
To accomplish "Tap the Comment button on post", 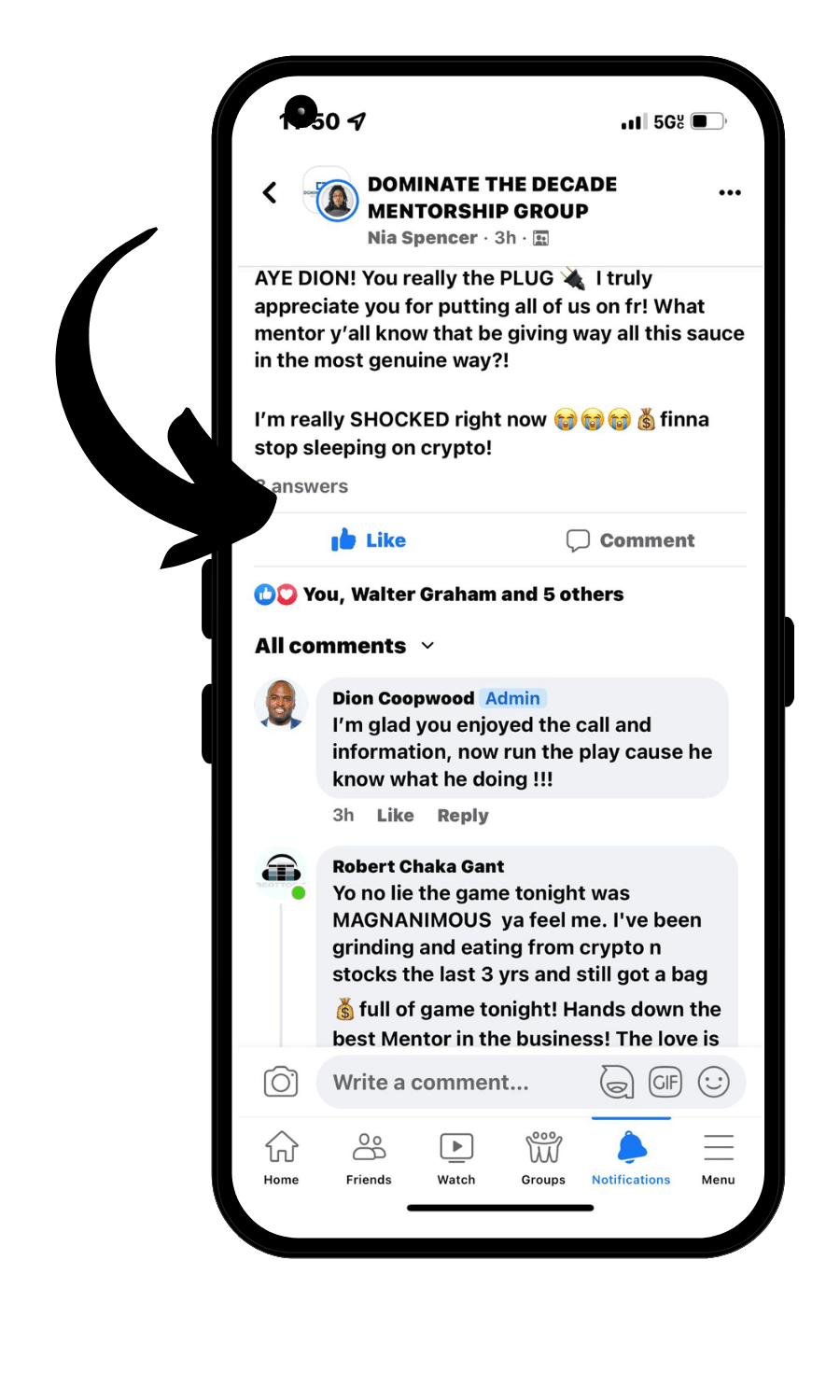I will [x=631, y=540].
